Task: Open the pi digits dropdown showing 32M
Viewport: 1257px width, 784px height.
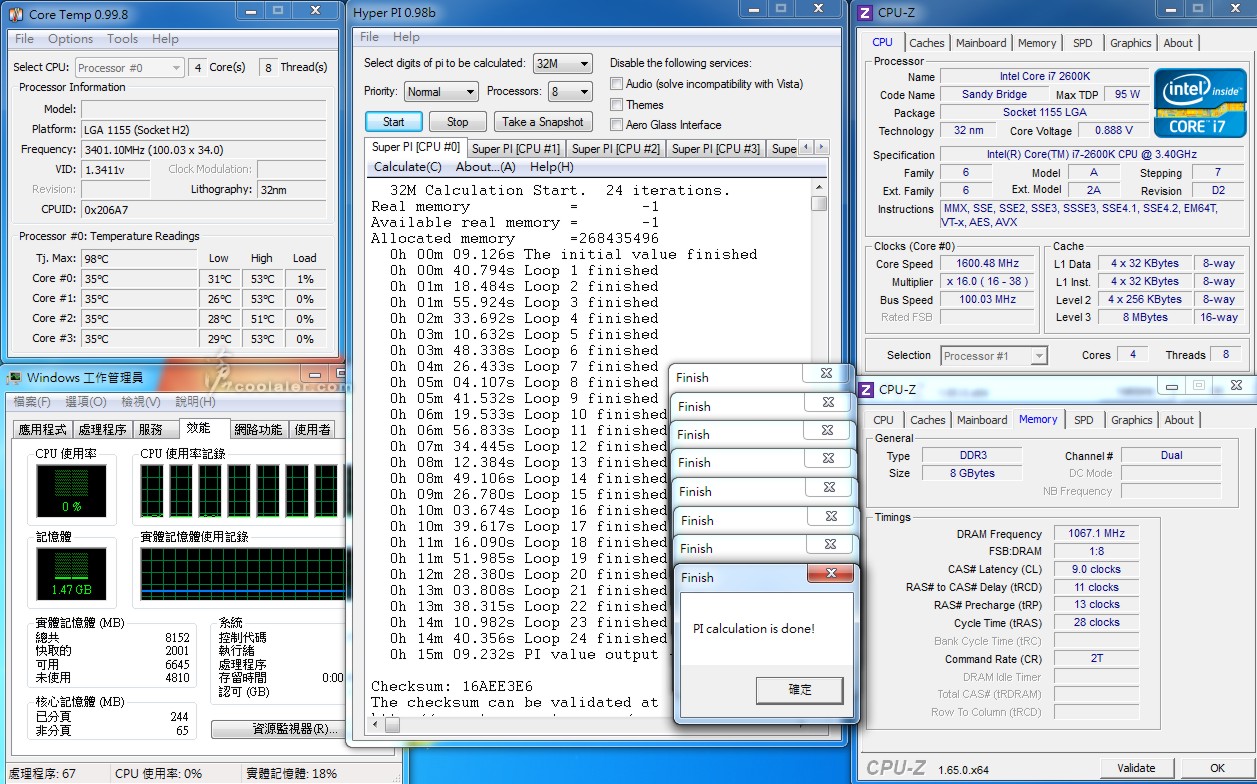Action: click(x=562, y=63)
